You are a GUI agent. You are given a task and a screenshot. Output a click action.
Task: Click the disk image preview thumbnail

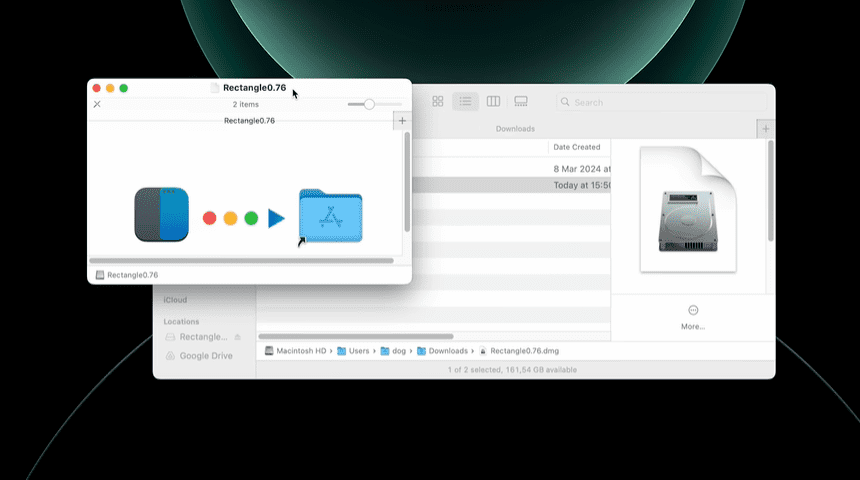click(688, 210)
